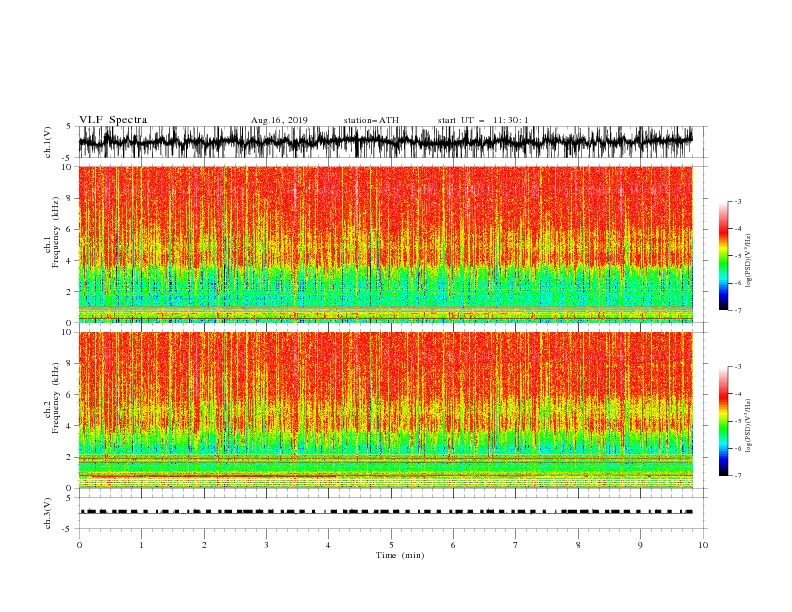Viewport: 792px width, 612px height.
Task: Click the time axis tick label '4'
Action: [x=328, y=545]
